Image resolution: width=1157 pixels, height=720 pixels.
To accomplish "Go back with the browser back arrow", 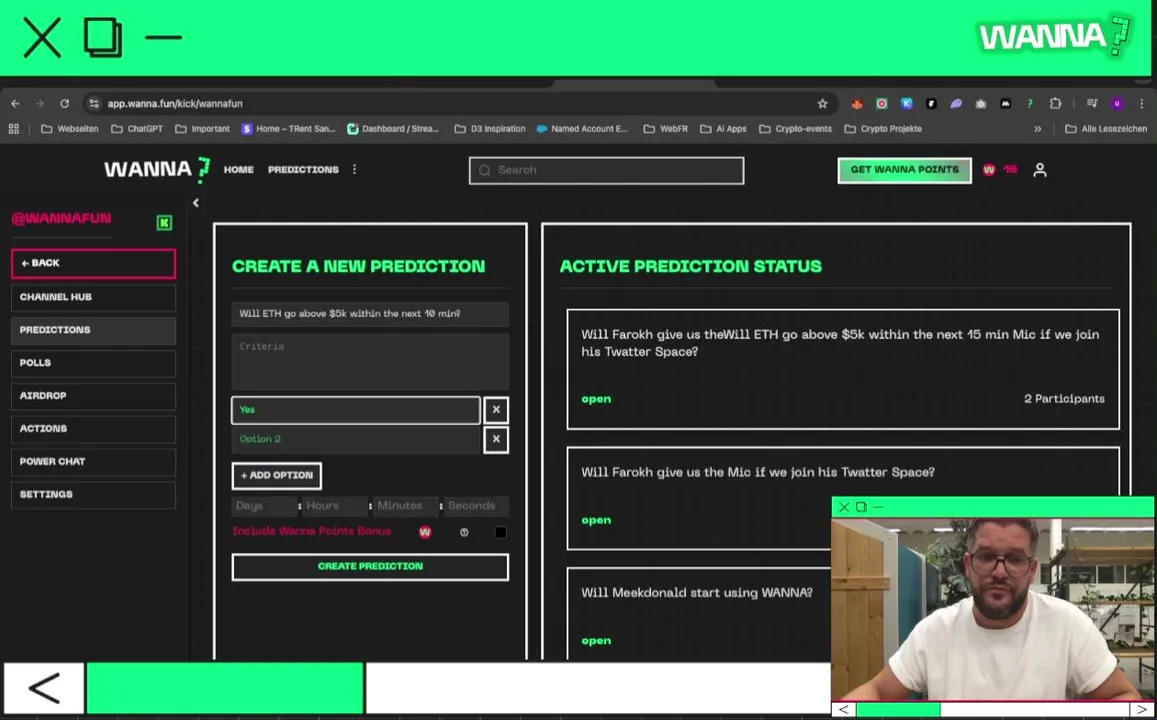I will click(x=15, y=104).
